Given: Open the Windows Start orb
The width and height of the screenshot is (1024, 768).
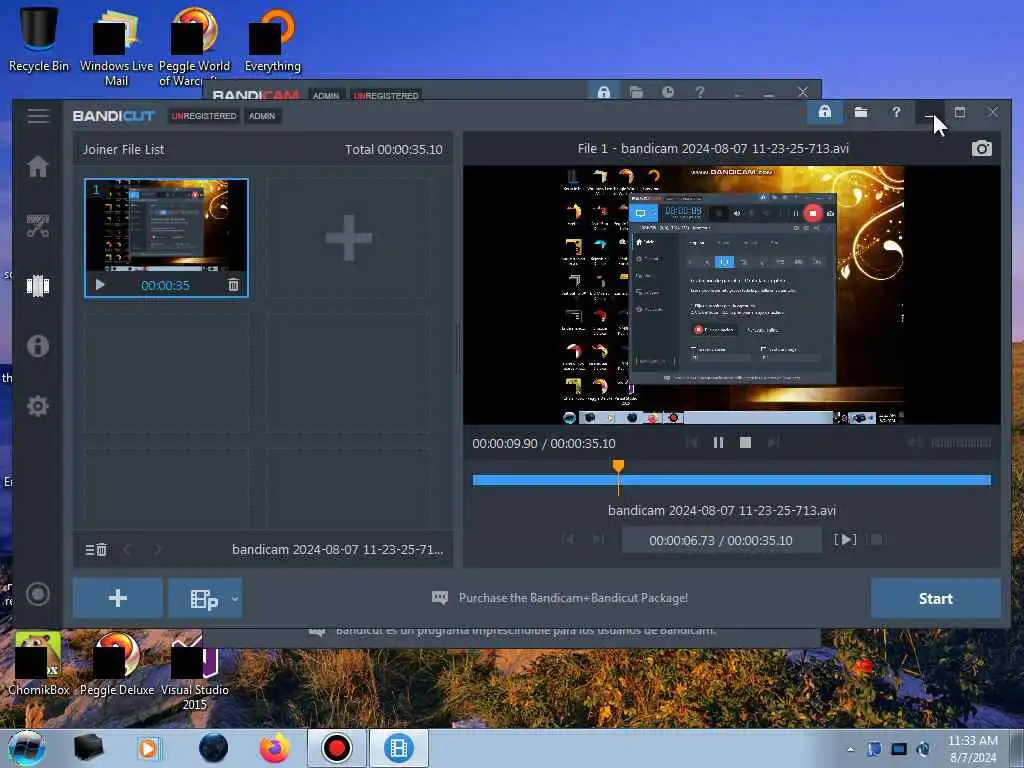Looking at the screenshot, I should tap(27, 748).
